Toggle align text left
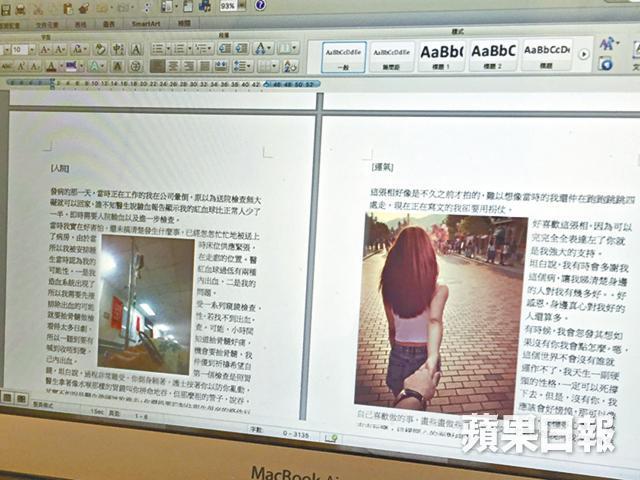This screenshot has height=480, width=640. 157,66
